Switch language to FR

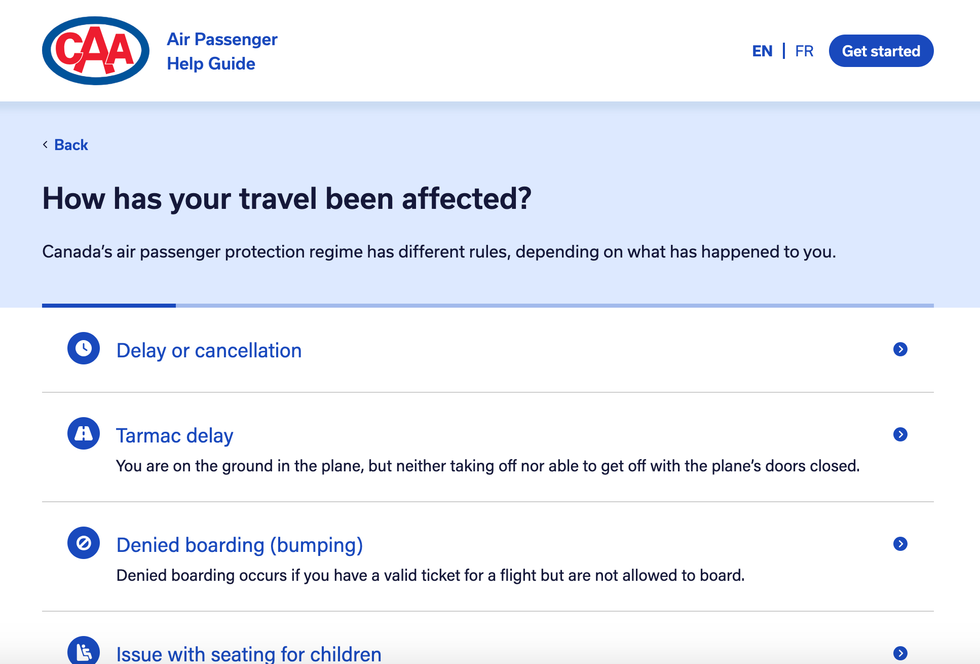[804, 51]
